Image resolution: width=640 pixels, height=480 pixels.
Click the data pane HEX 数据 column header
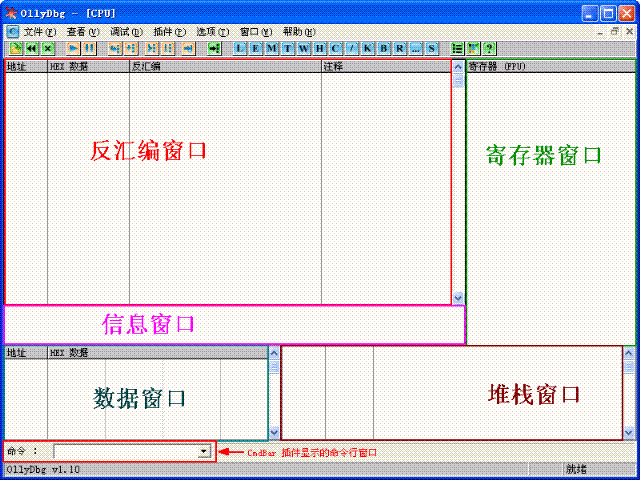click(158, 353)
